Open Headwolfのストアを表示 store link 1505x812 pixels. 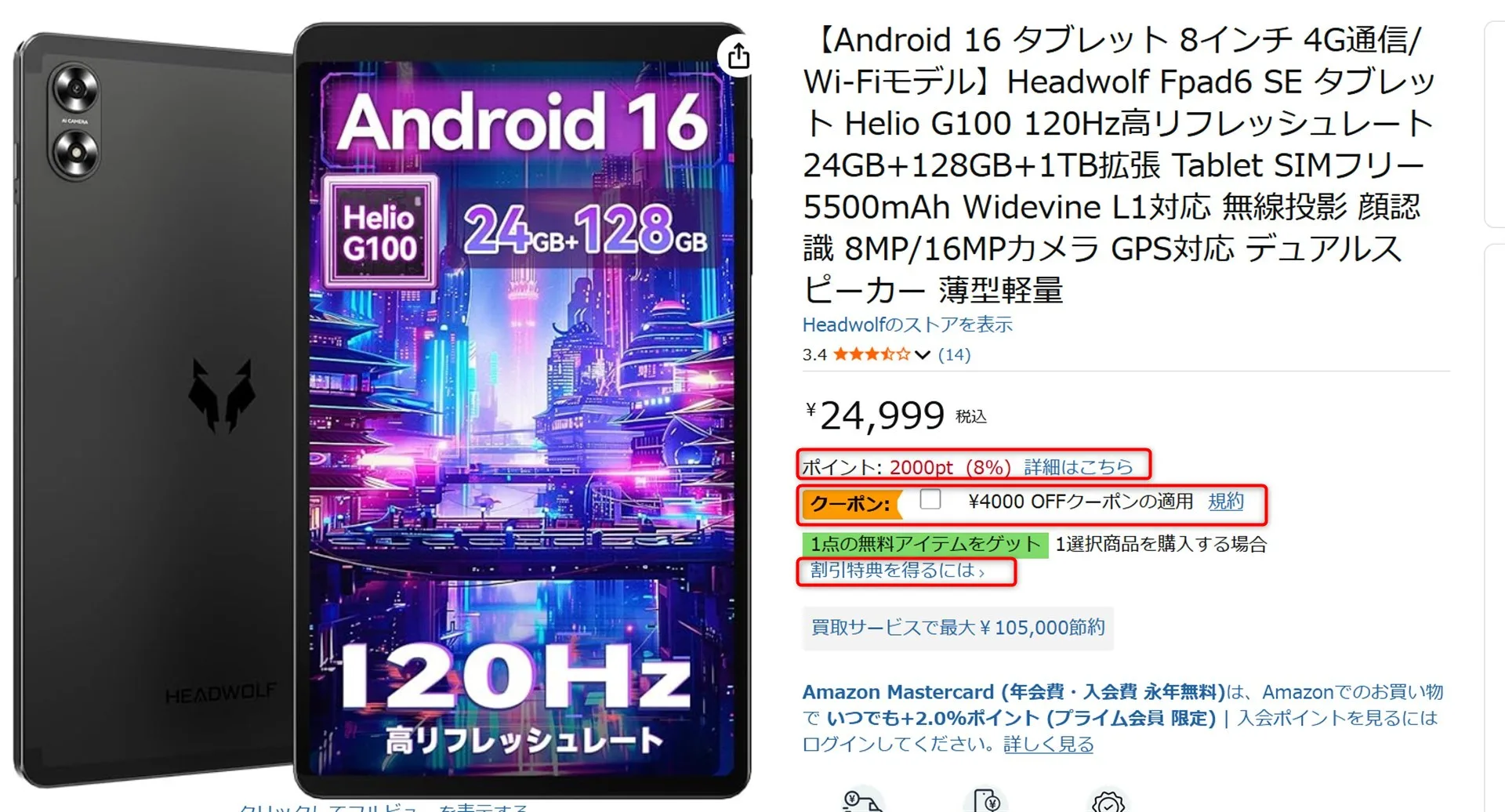908,324
